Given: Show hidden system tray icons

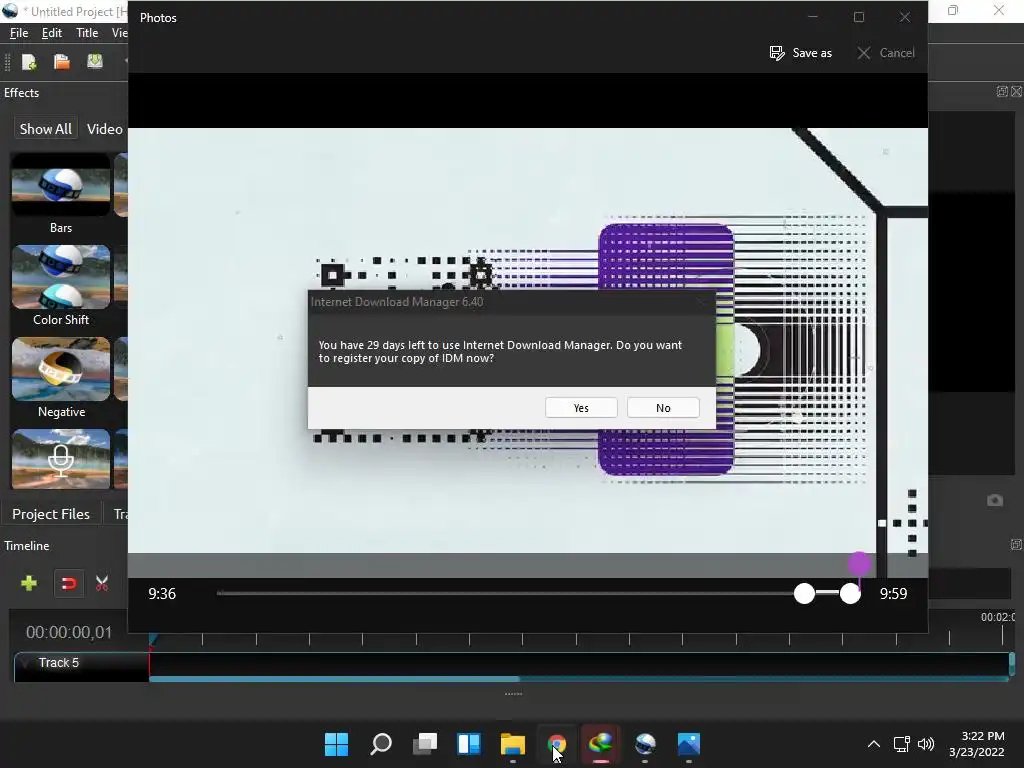Looking at the screenshot, I should pos(874,744).
